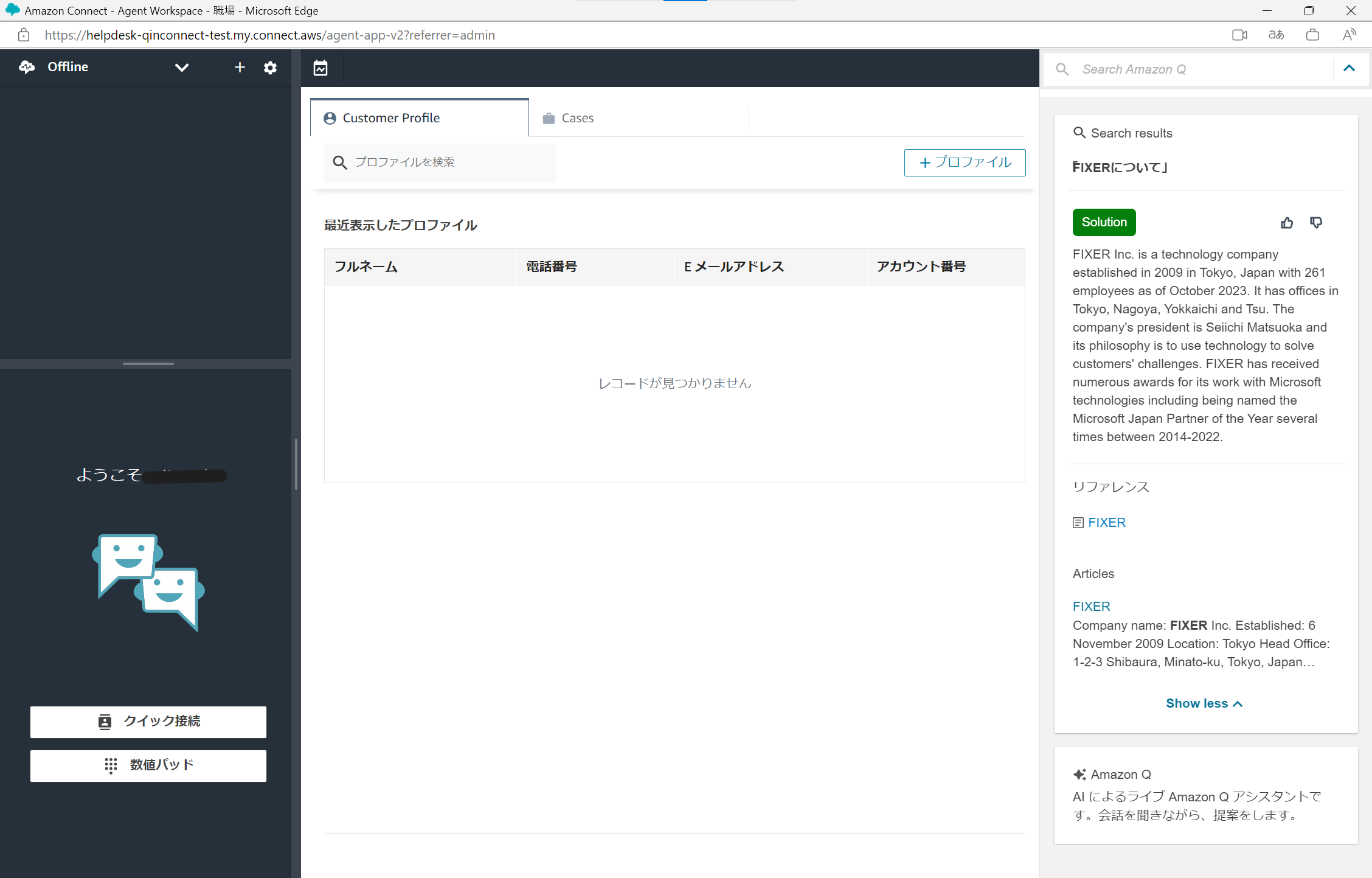This screenshot has width=1372, height=878.
Task: Switch to the Customer Profile tab
Action: click(419, 118)
